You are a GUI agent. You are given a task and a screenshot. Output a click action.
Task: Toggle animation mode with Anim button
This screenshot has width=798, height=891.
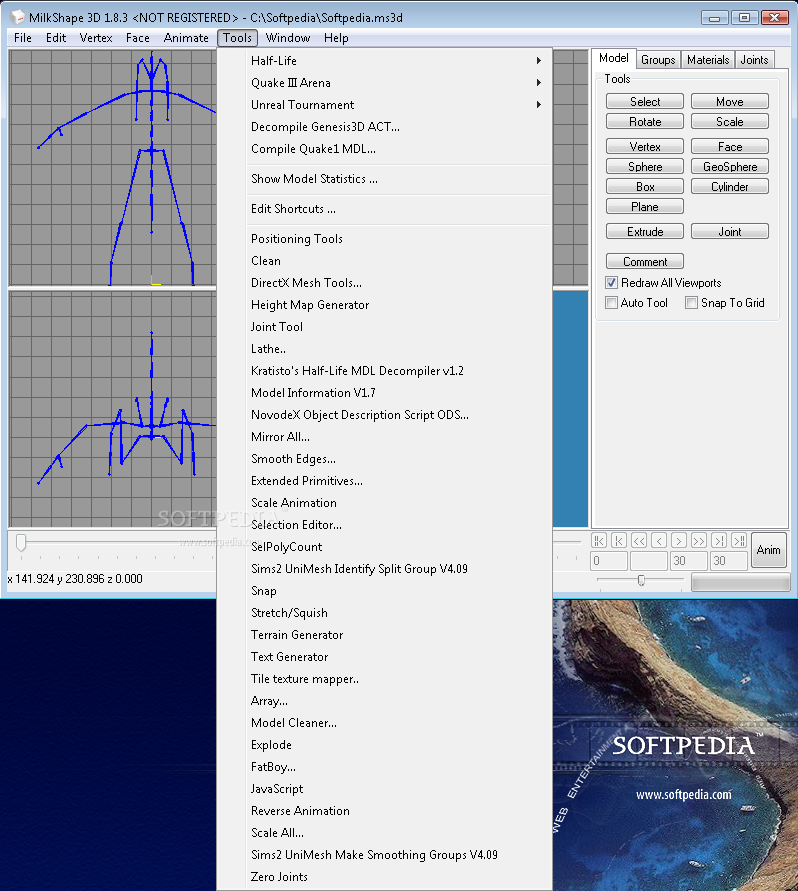pos(768,549)
